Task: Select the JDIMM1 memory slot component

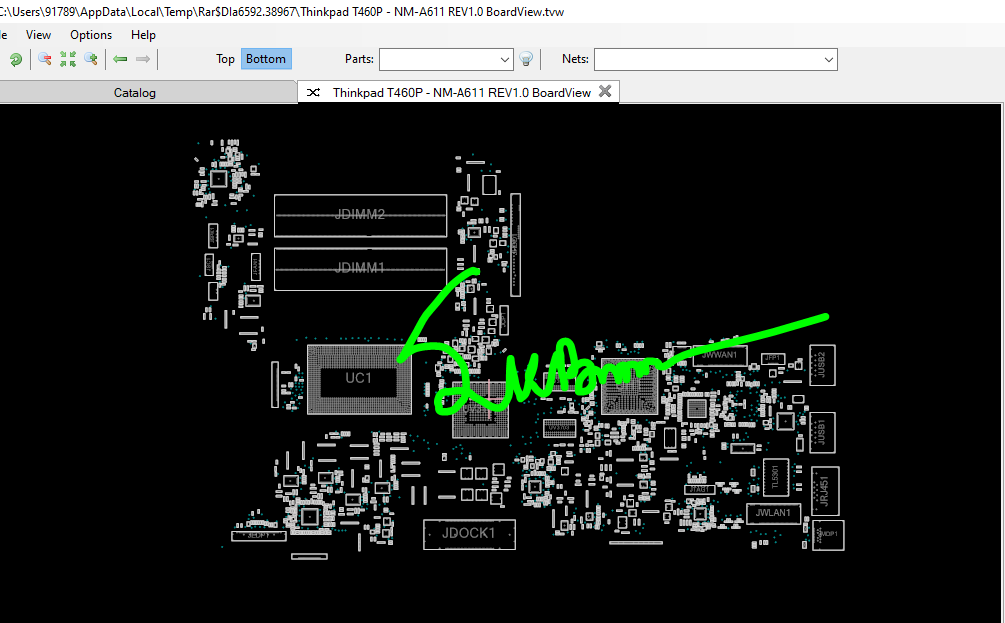Action: 360,269
